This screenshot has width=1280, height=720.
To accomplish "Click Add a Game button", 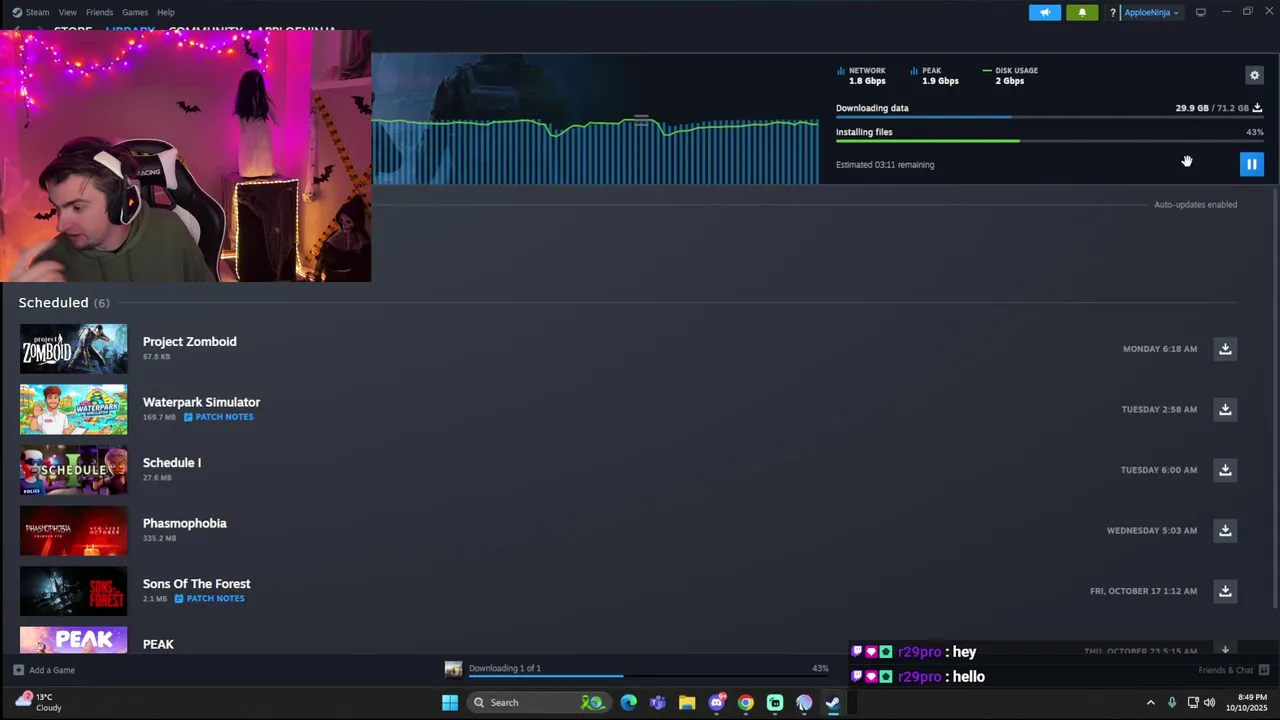I will (44, 670).
